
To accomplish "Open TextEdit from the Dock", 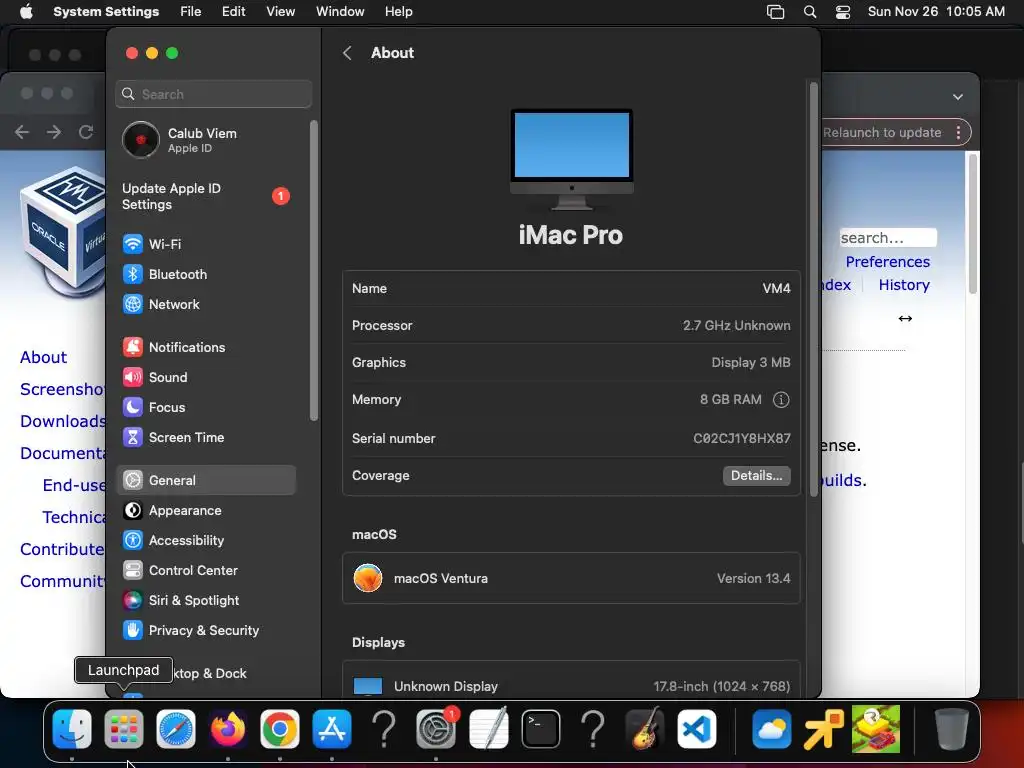I will click(488, 729).
